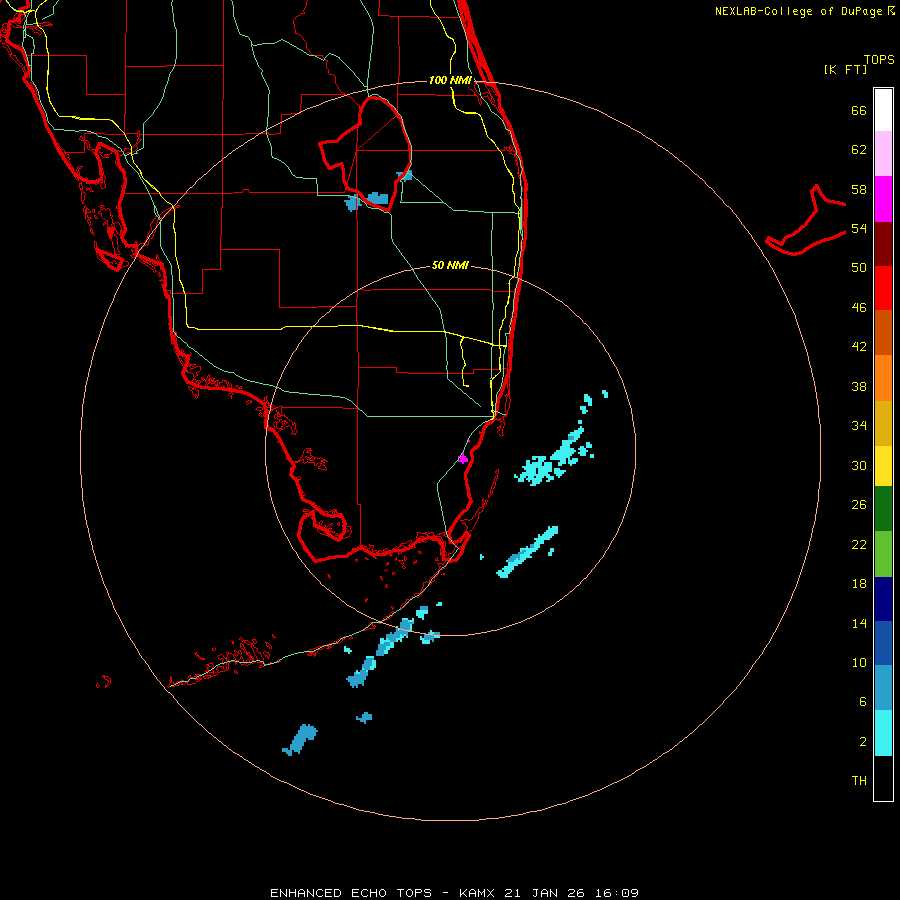
Task: Click the light green 26 kft legend band
Action: [883, 554]
